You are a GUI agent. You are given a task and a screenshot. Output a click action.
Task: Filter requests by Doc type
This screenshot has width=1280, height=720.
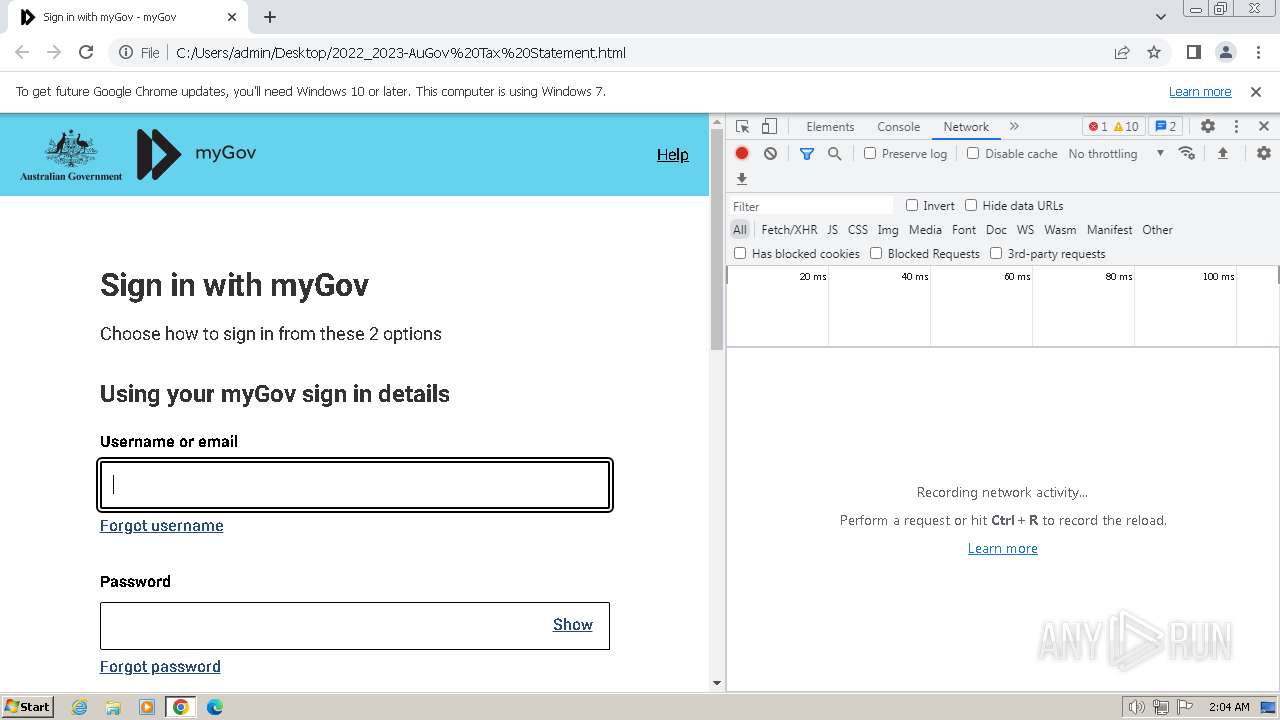coord(996,230)
